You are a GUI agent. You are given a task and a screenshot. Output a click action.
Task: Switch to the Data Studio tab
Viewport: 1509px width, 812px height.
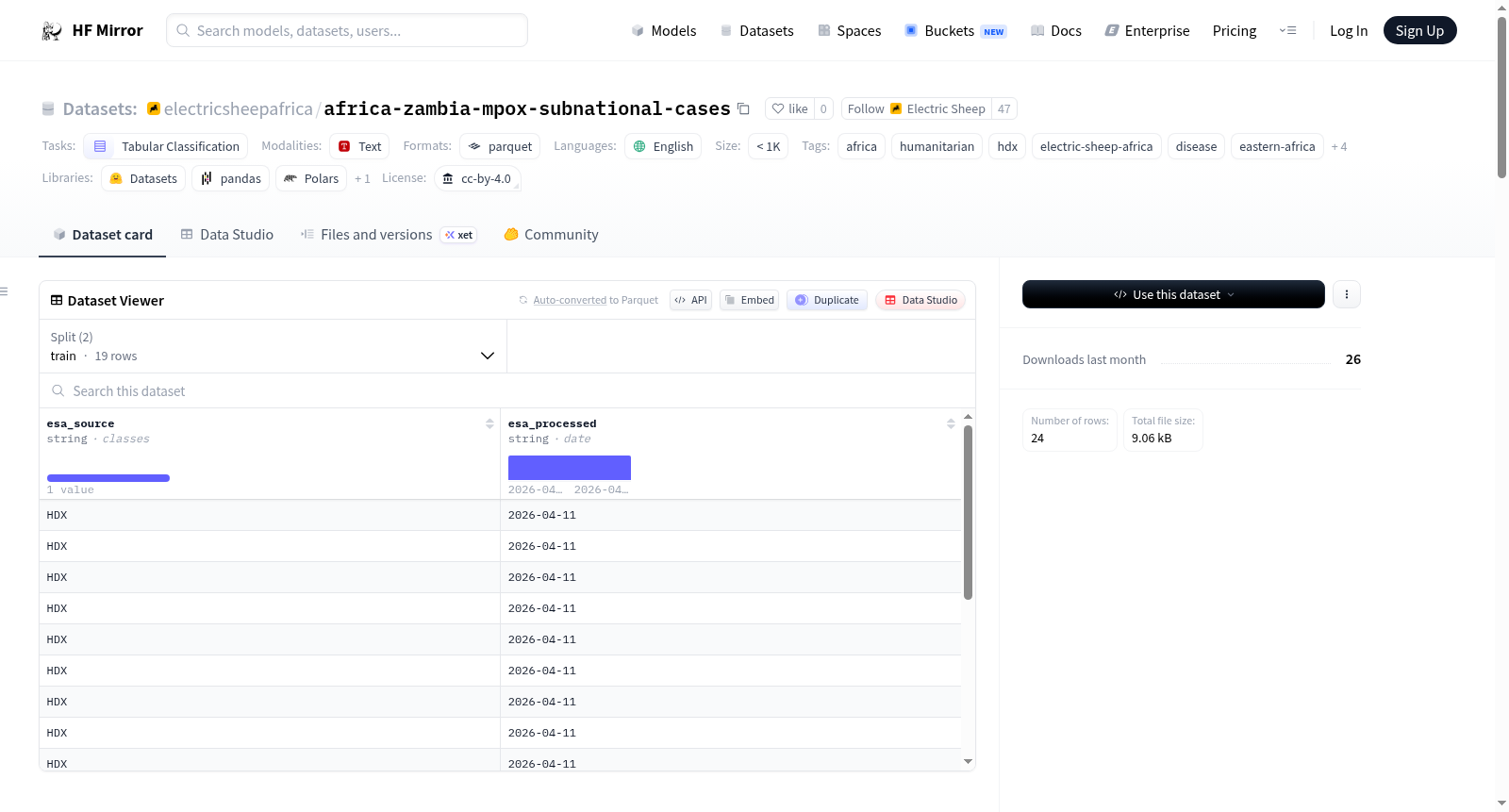click(227, 235)
